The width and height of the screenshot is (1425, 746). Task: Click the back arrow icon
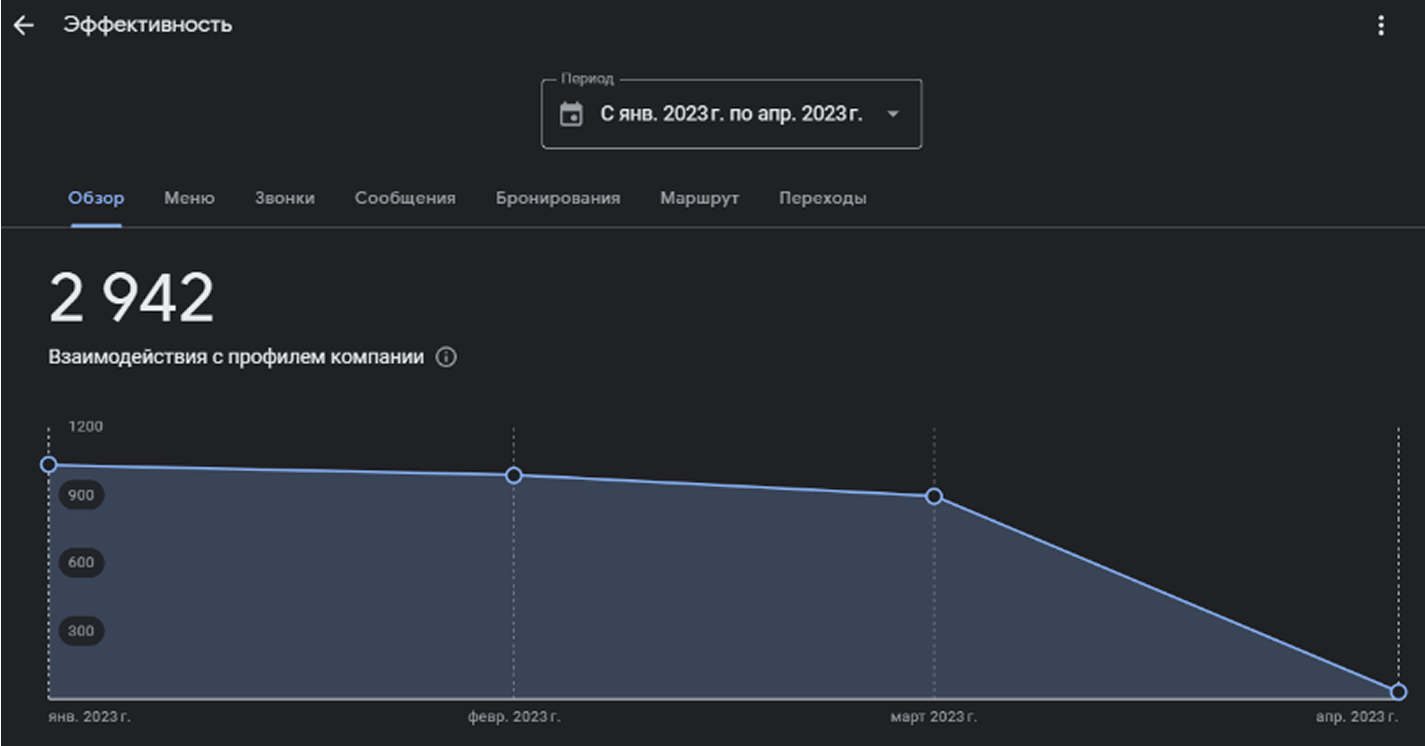coord(23,24)
